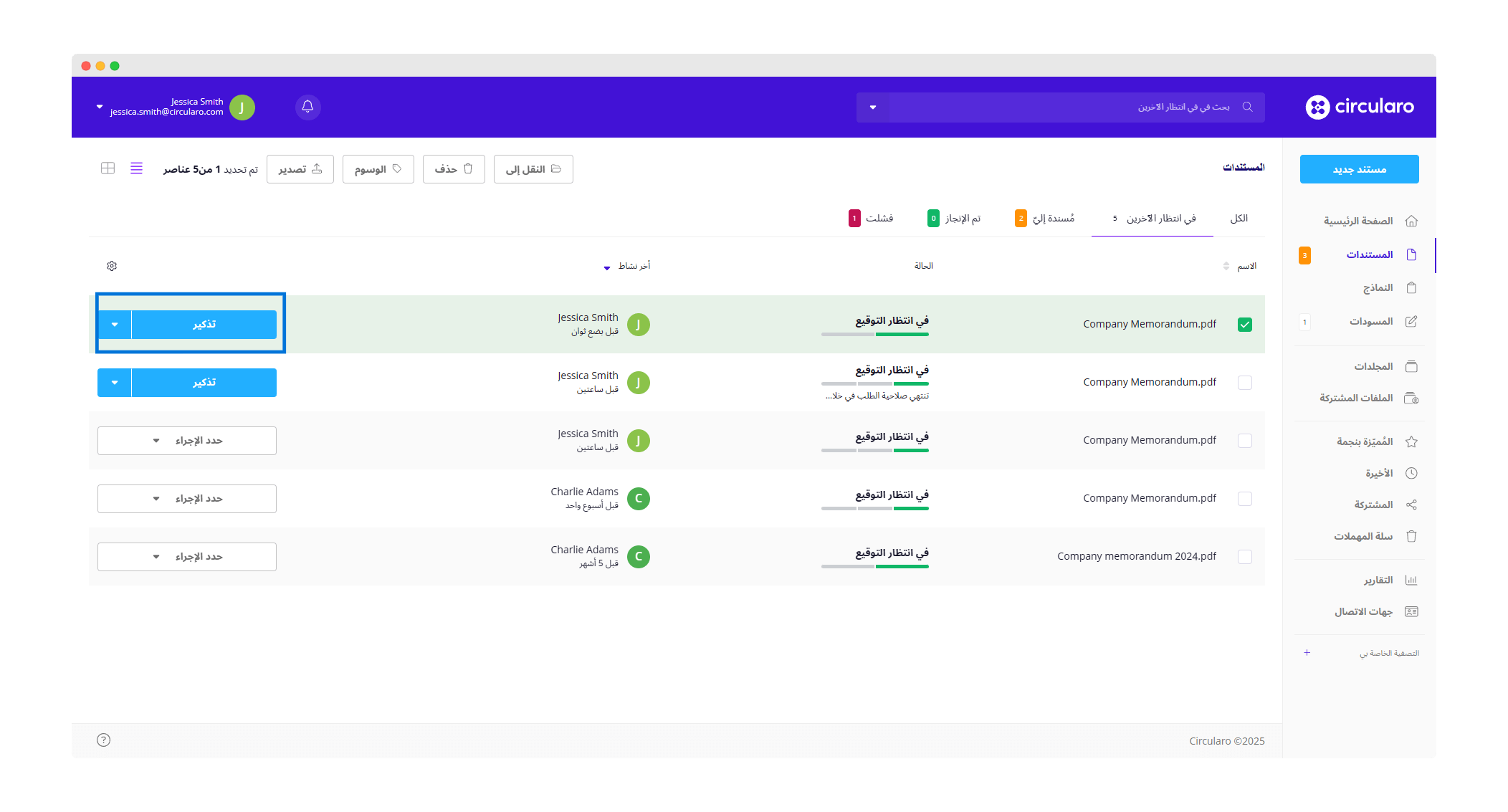Click the blue New Document button

pos(1359,169)
